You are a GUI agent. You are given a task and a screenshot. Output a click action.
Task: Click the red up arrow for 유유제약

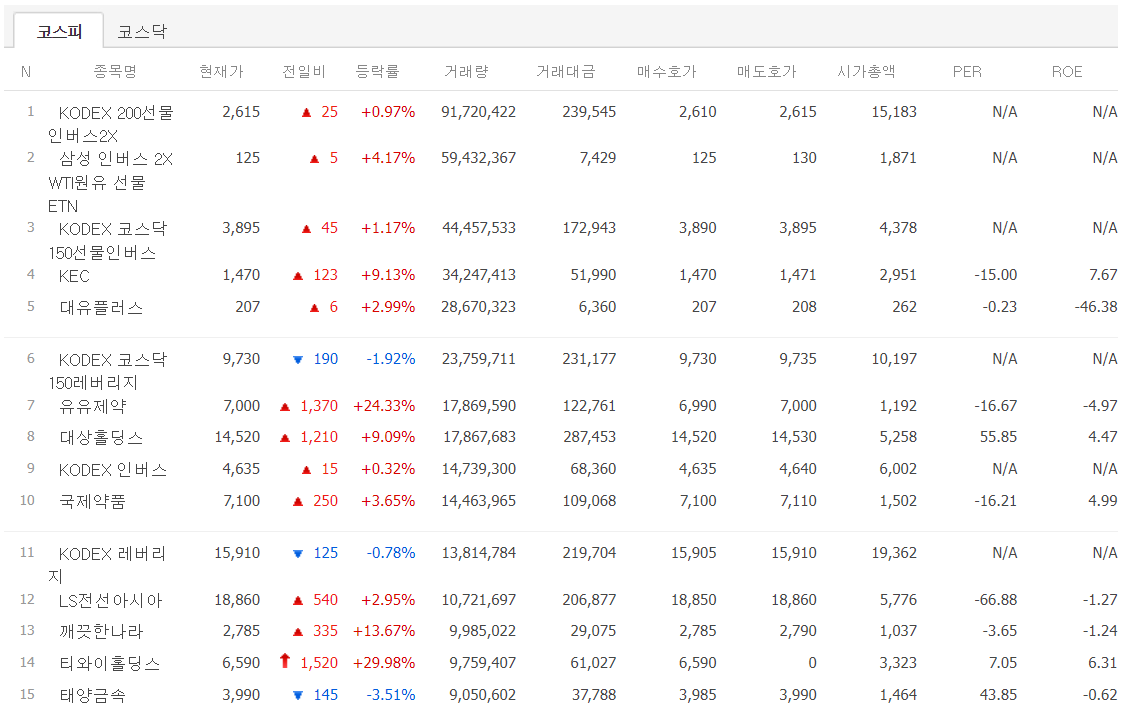(285, 407)
